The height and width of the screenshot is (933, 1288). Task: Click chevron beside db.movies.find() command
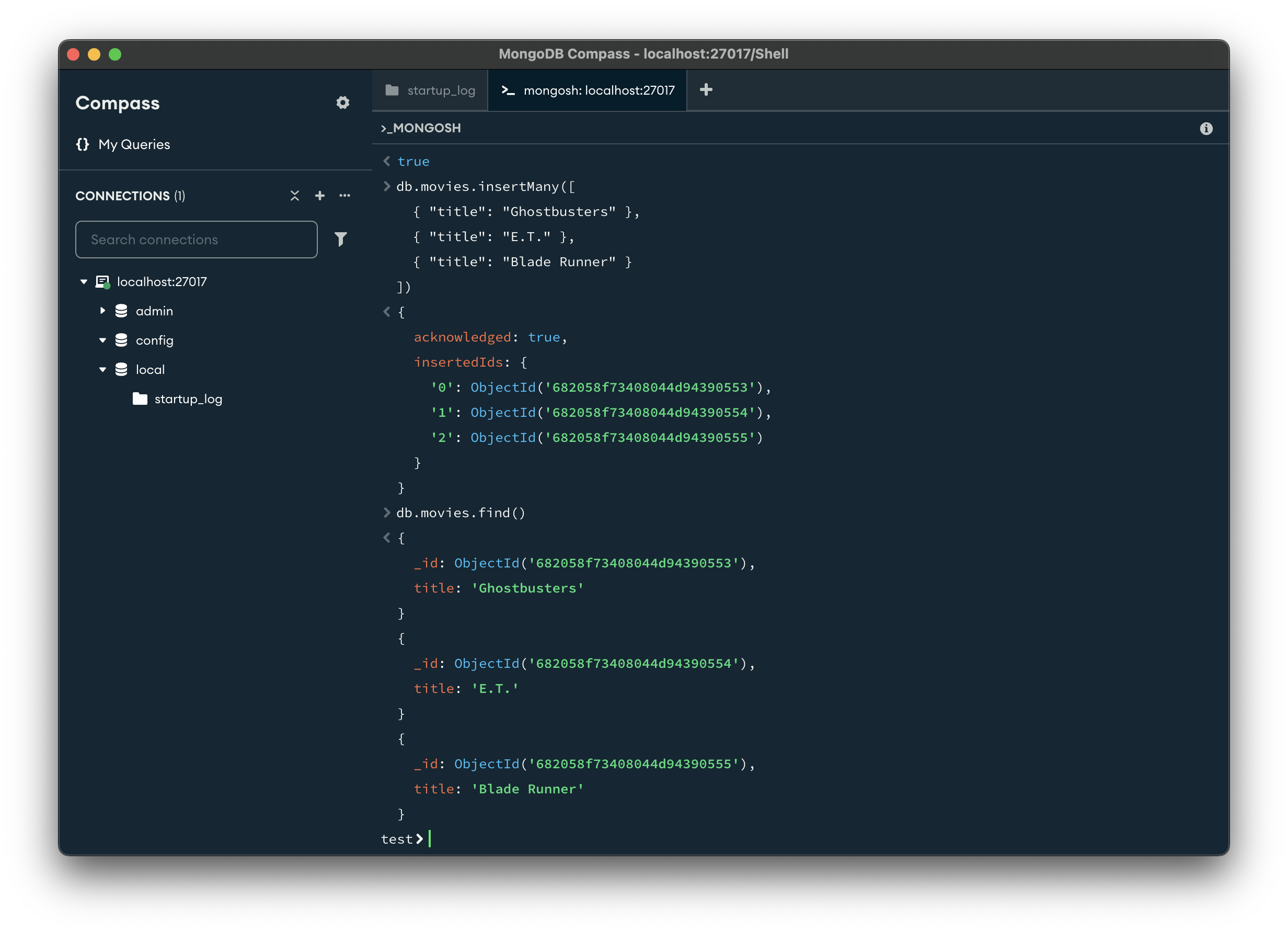pos(387,513)
